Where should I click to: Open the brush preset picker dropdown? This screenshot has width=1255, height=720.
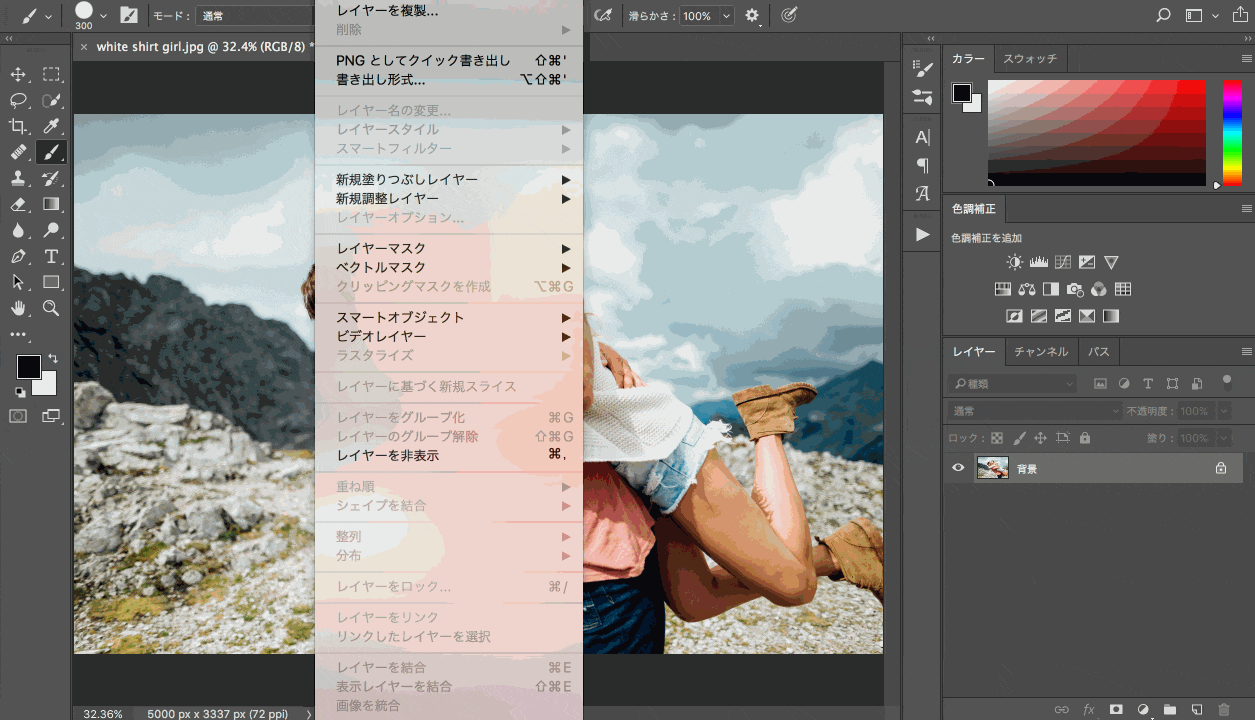click(103, 16)
